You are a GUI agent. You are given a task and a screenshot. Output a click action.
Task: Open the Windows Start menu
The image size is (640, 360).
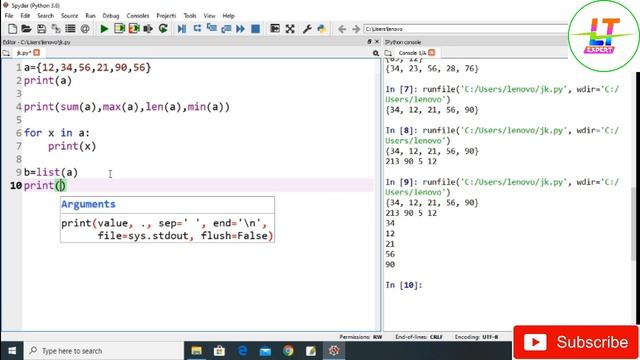tap(12, 351)
